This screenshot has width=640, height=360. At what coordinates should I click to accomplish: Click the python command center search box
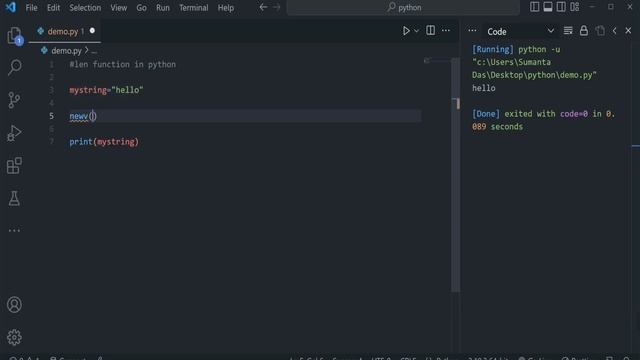coord(403,7)
